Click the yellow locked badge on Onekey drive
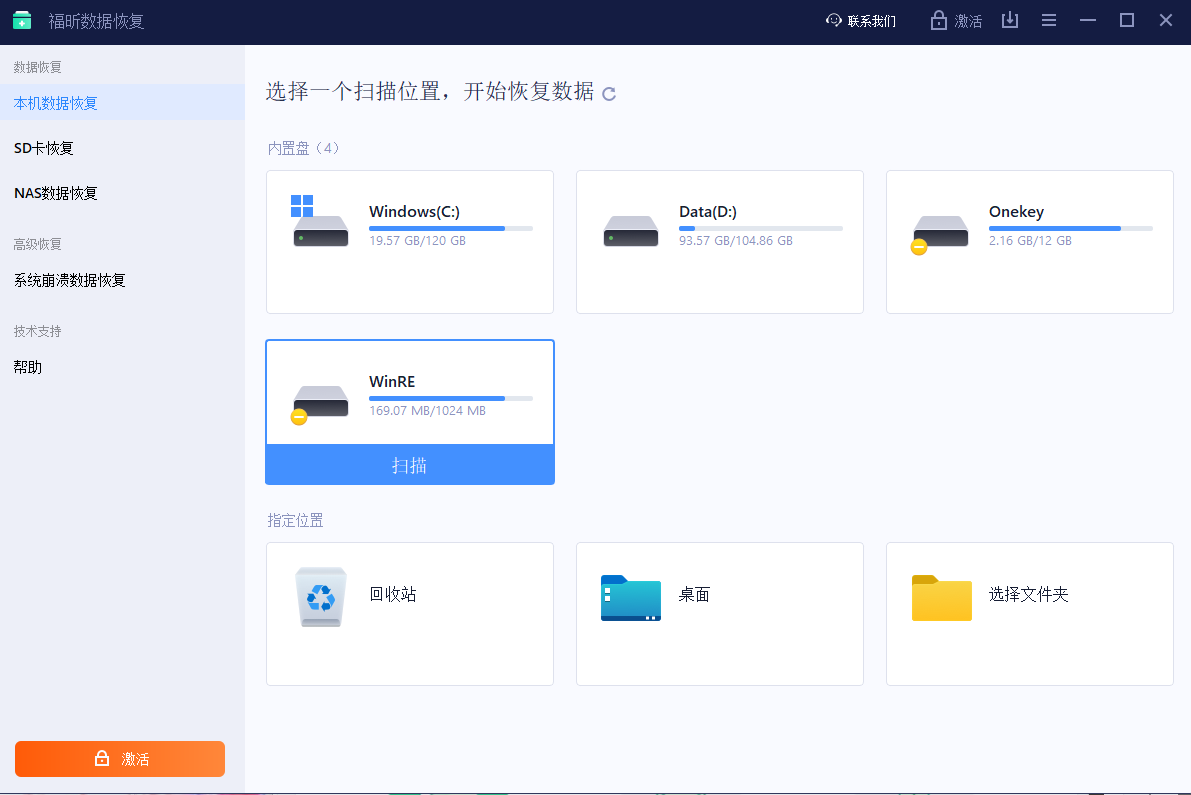Image resolution: width=1191 pixels, height=795 pixels. click(x=919, y=247)
